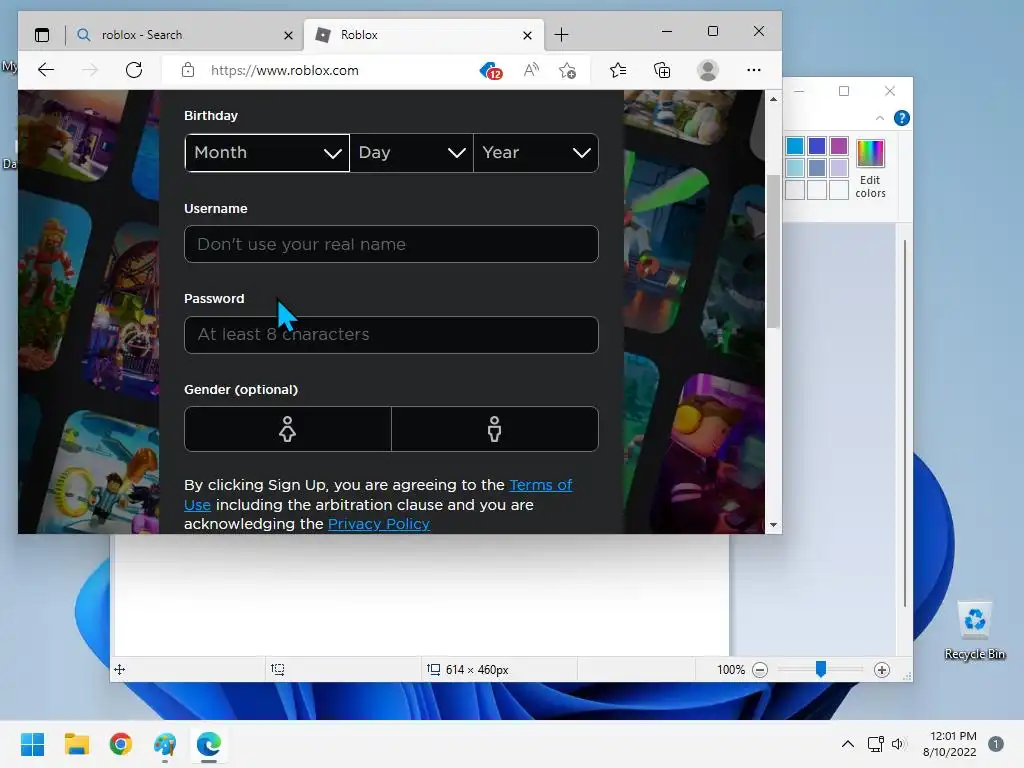Open the Edge tab actions menu icon
Viewport: 1024px width, 768px height.
click(x=42, y=35)
